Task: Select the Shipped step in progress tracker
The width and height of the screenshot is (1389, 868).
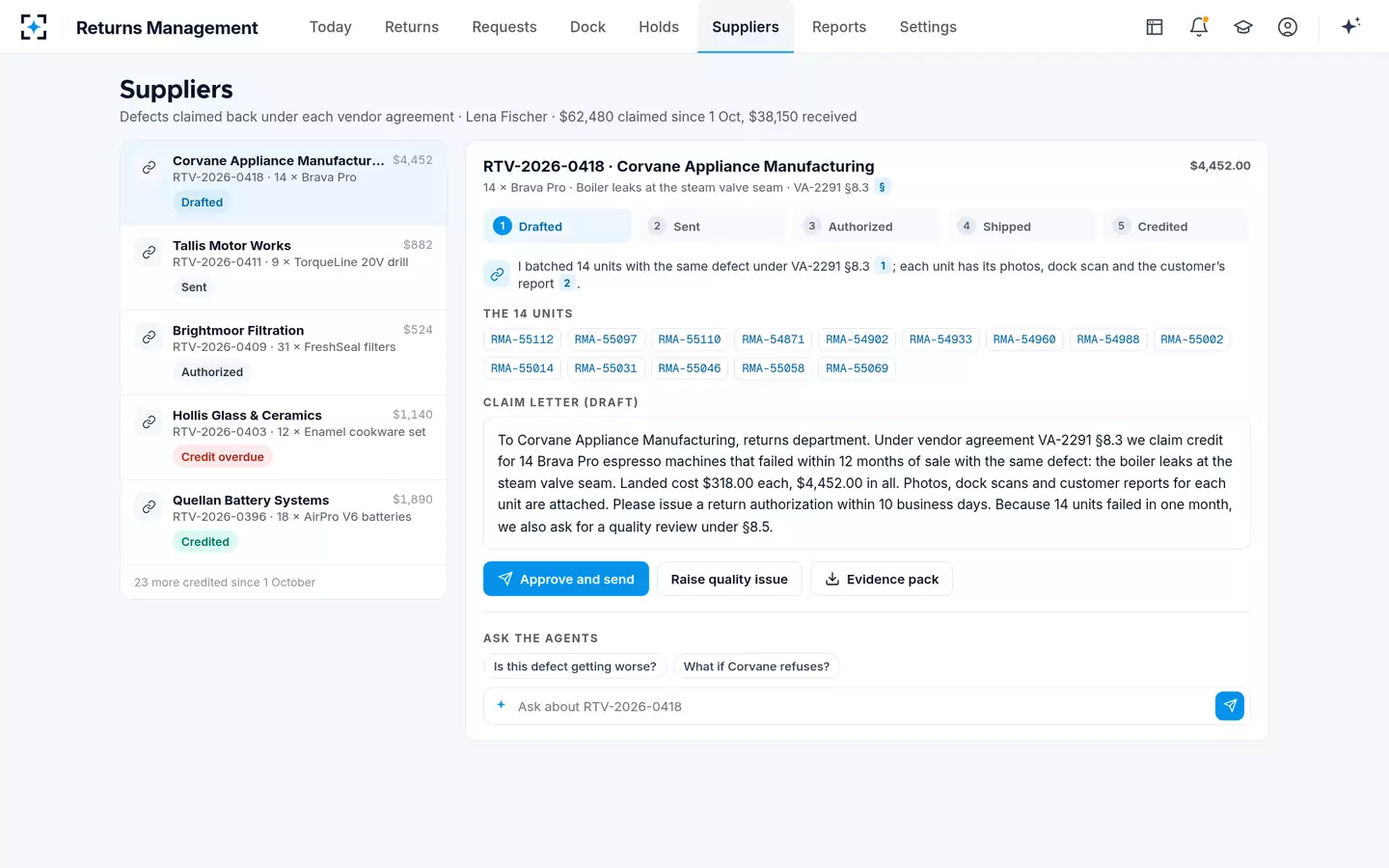Action: coord(1021,226)
